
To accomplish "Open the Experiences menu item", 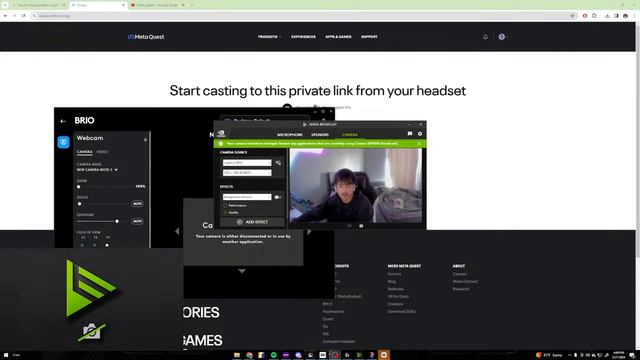I will click(303, 37).
